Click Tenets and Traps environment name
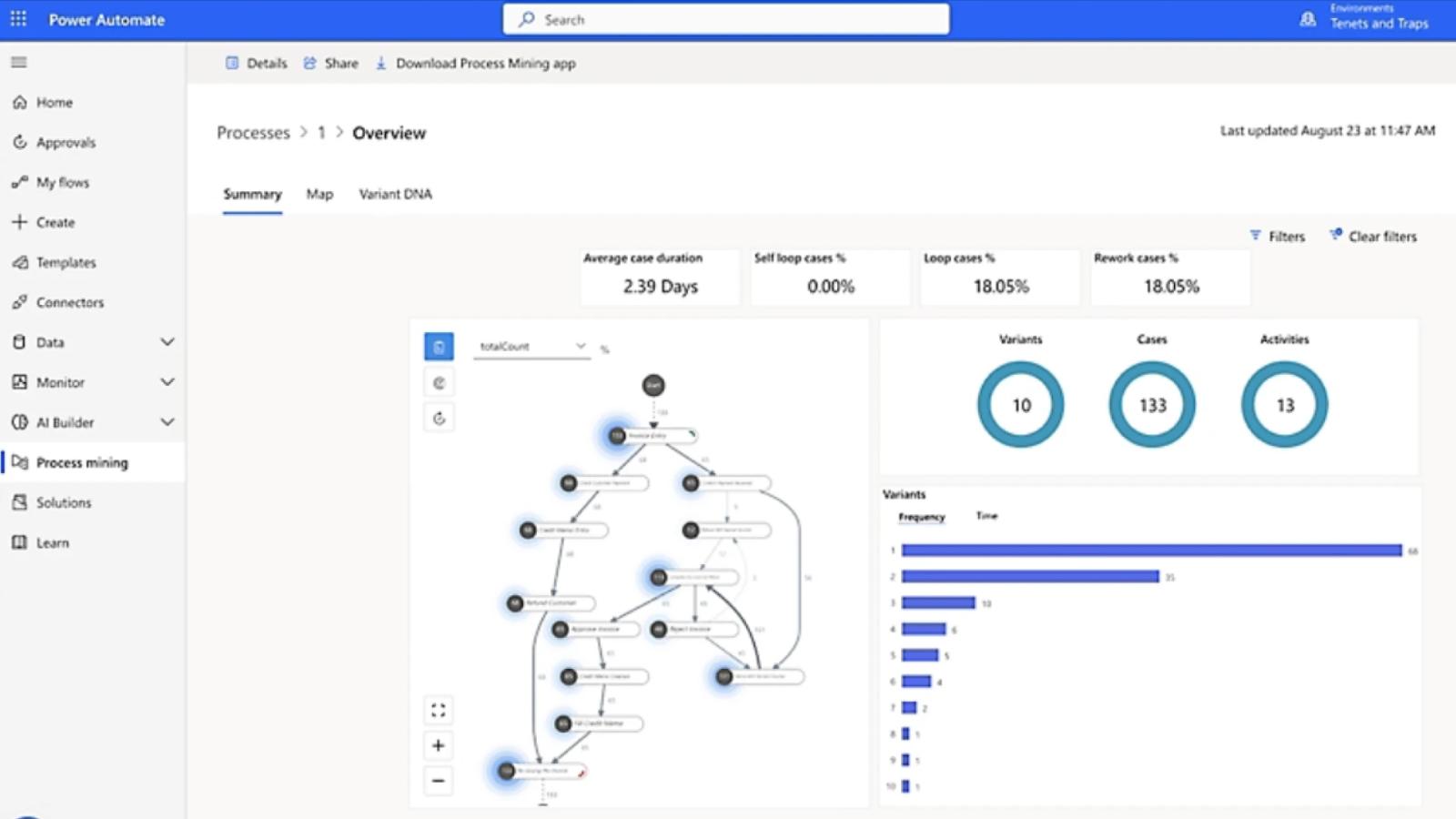1456x819 pixels. coord(1379,24)
